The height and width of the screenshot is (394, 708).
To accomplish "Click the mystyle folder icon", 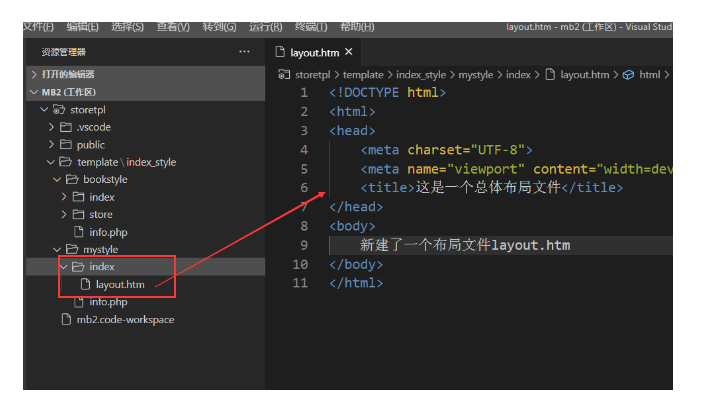I will pyautogui.click(x=72, y=249).
